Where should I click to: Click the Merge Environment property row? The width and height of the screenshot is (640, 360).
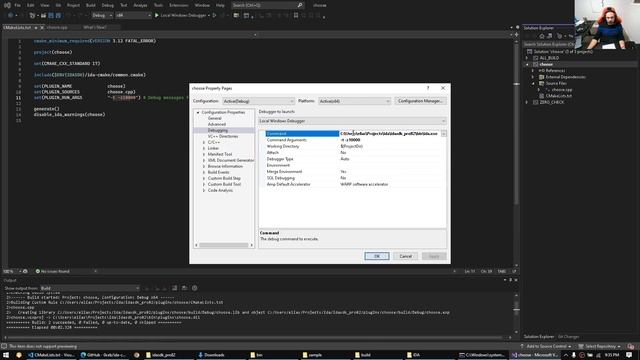(x=352, y=171)
